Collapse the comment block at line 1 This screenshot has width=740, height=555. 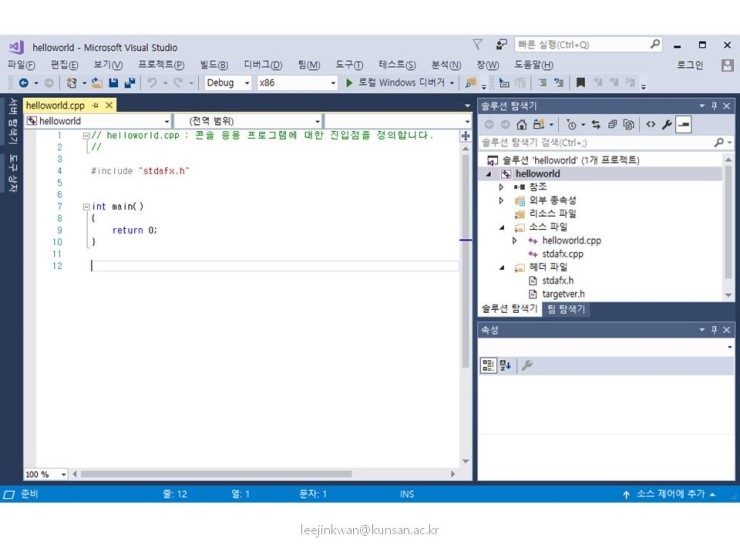coord(86,136)
